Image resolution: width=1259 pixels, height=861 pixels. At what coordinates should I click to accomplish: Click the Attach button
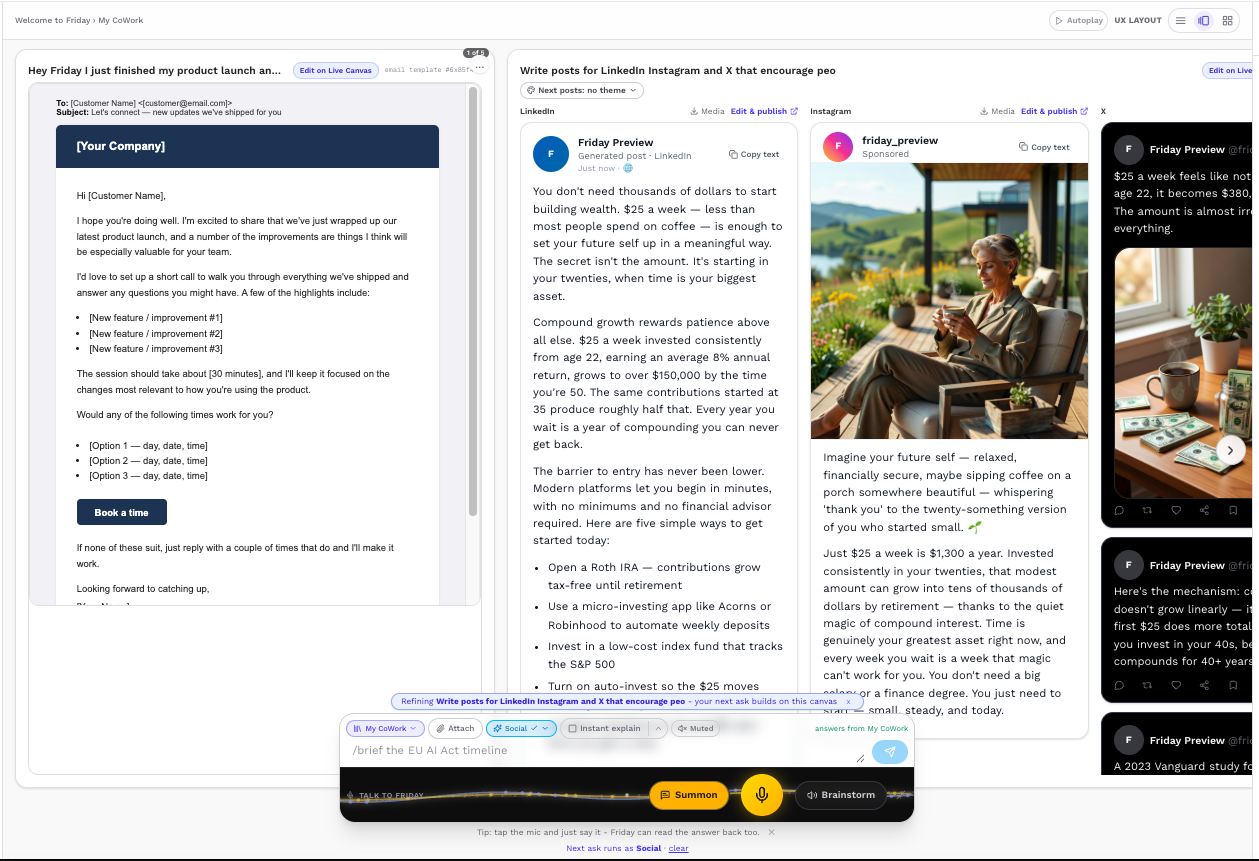455,728
